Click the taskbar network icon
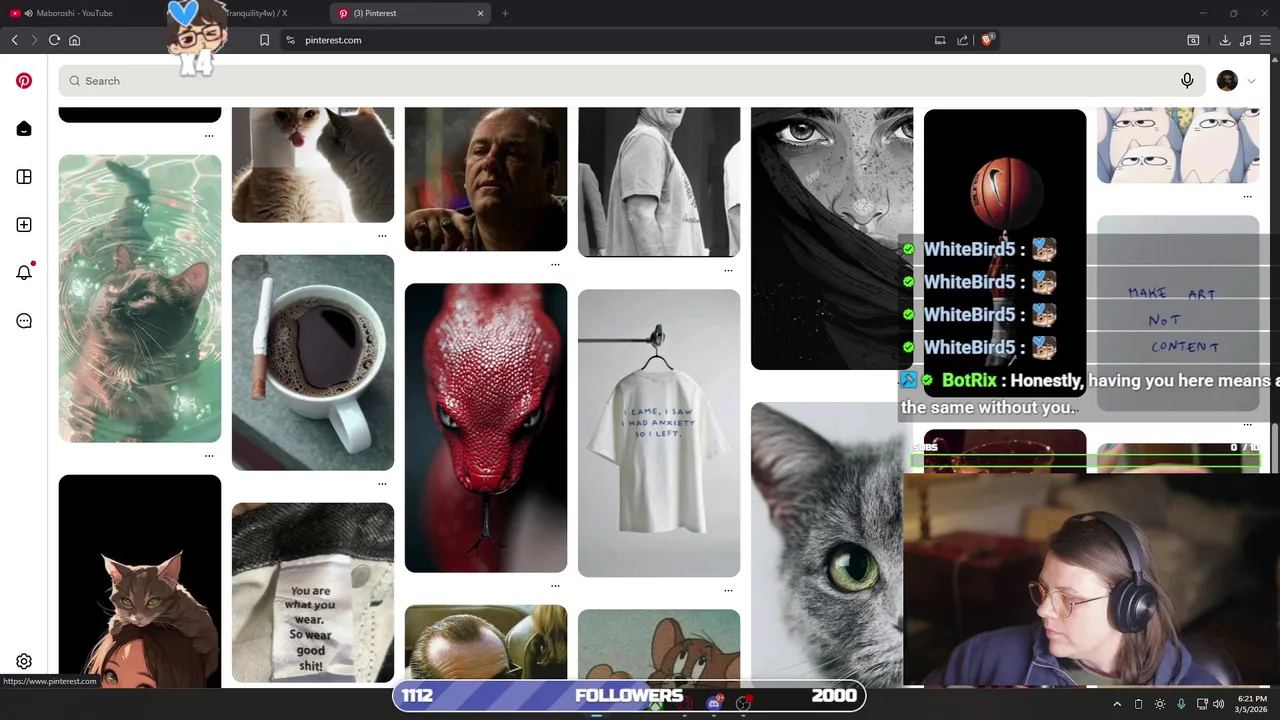Image resolution: width=1280 pixels, height=720 pixels. click(1202, 704)
